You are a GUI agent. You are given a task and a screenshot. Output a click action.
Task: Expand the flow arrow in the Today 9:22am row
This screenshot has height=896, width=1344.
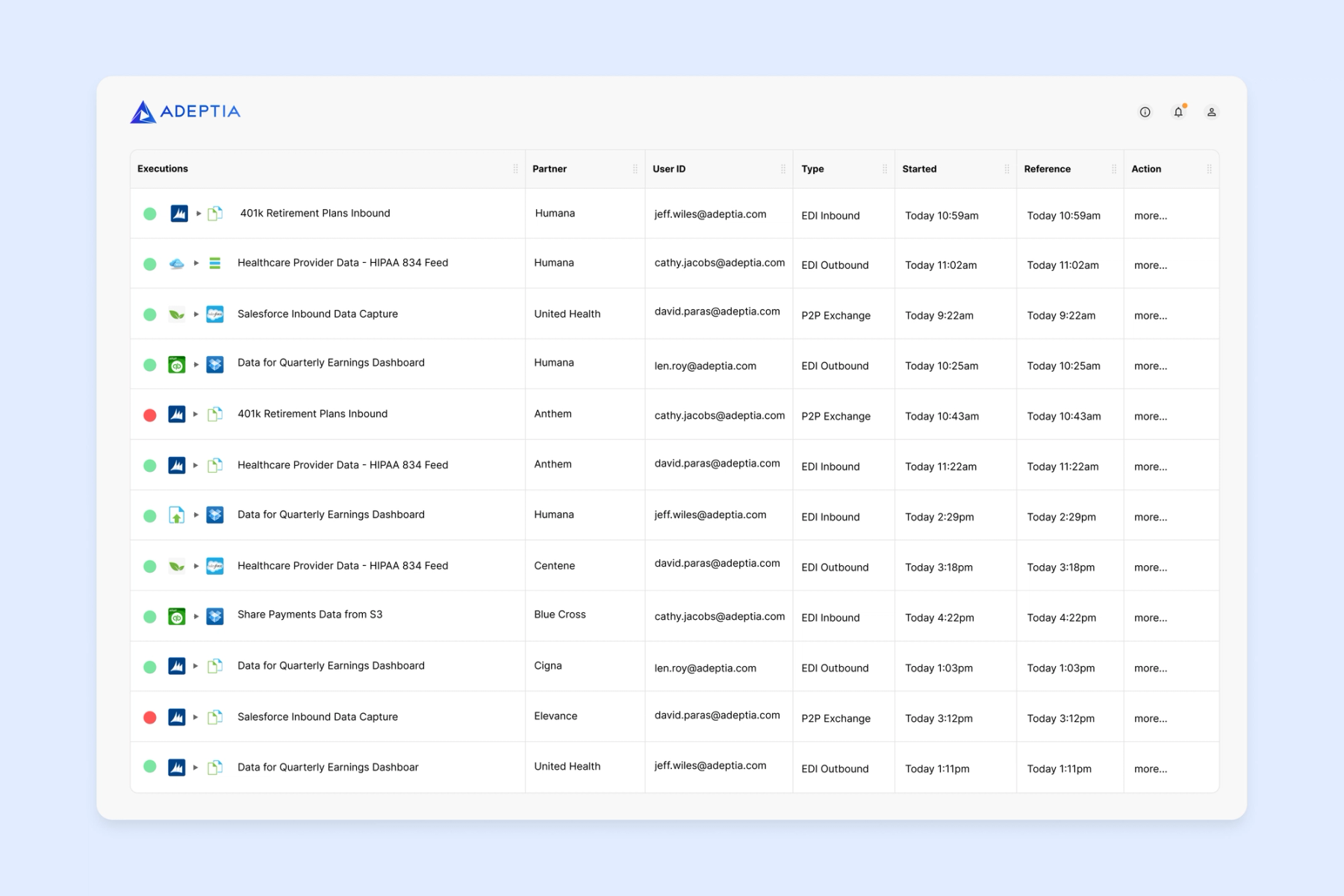coord(196,314)
